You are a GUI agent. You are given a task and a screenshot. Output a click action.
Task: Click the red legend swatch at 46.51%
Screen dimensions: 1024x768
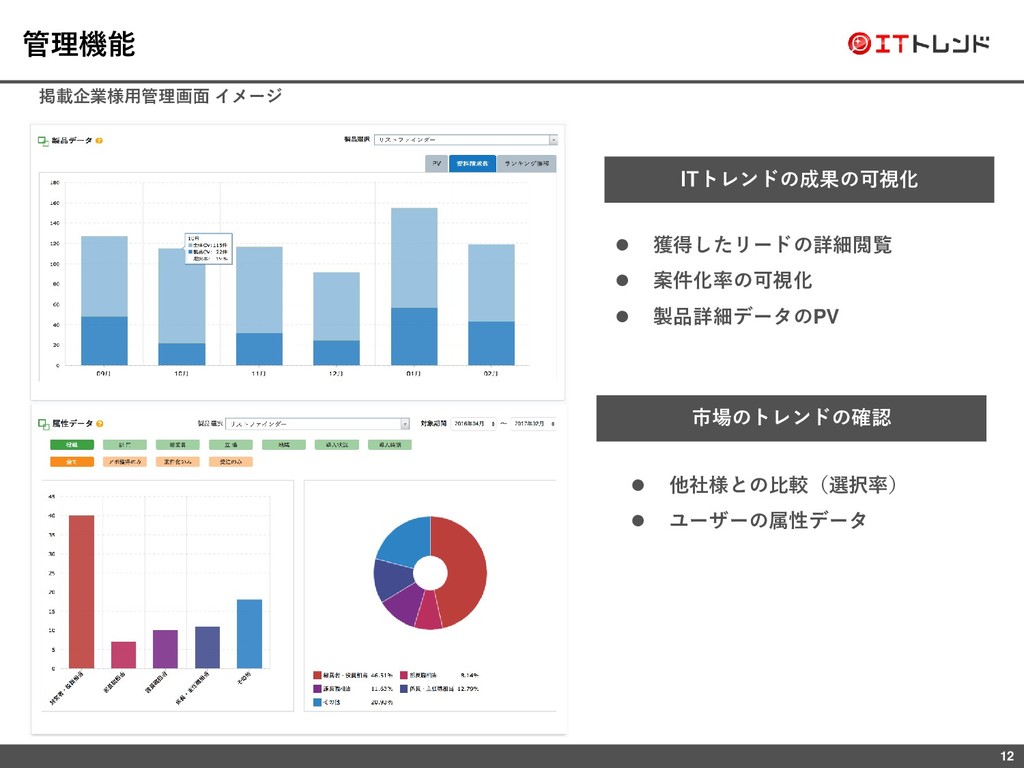(x=317, y=675)
